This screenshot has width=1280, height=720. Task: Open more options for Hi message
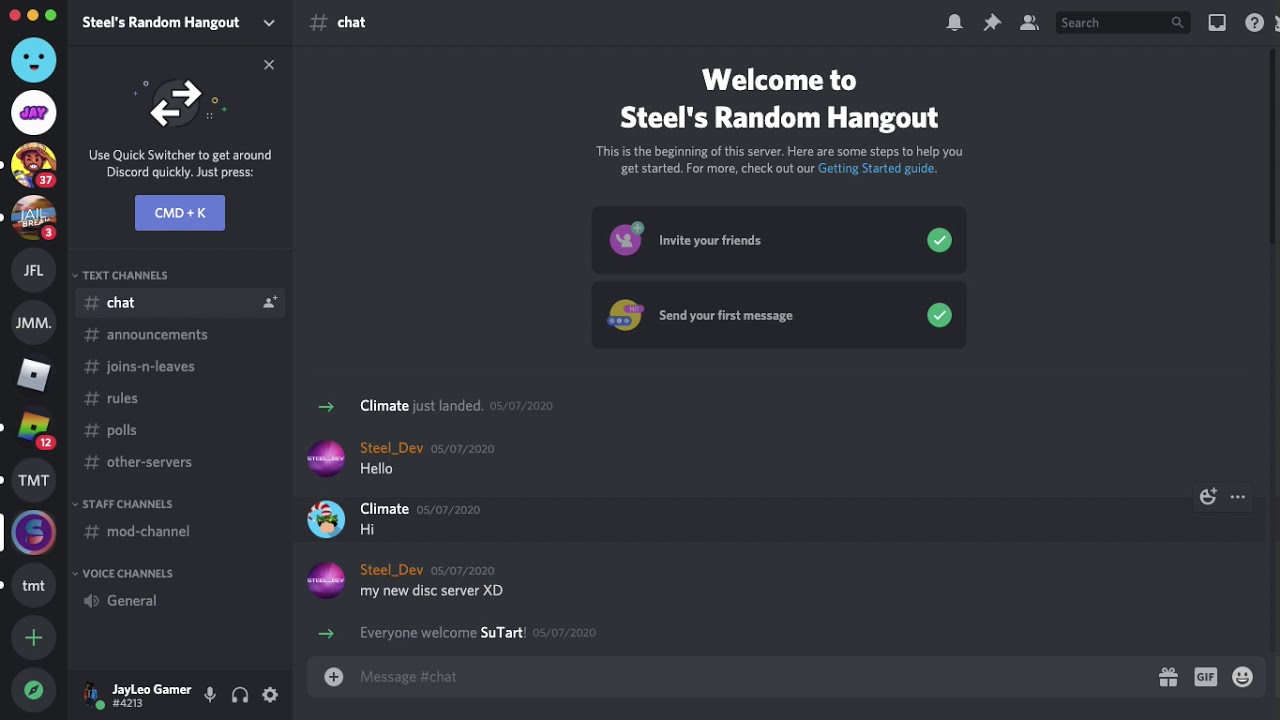1238,497
